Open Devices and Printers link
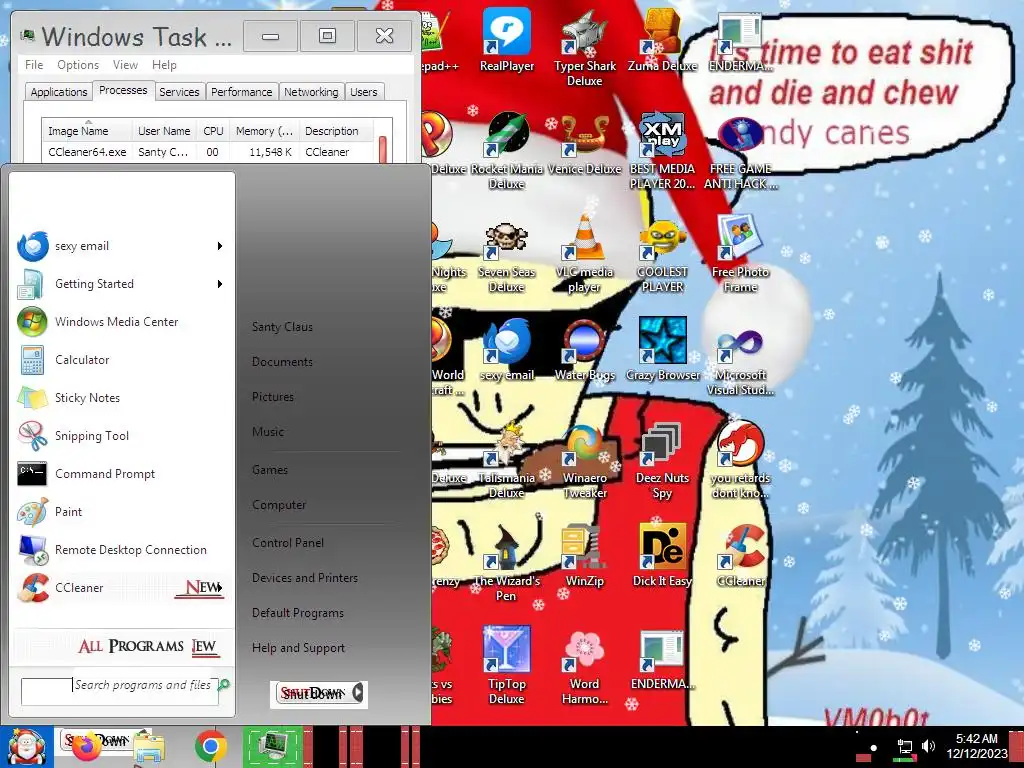The width and height of the screenshot is (1024, 768). [x=305, y=578]
